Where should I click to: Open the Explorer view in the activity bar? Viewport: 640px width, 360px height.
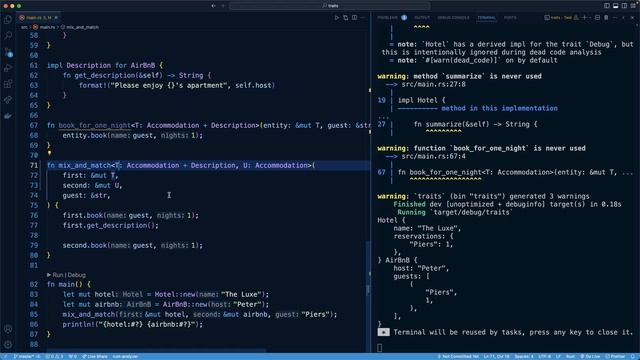[8, 20]
